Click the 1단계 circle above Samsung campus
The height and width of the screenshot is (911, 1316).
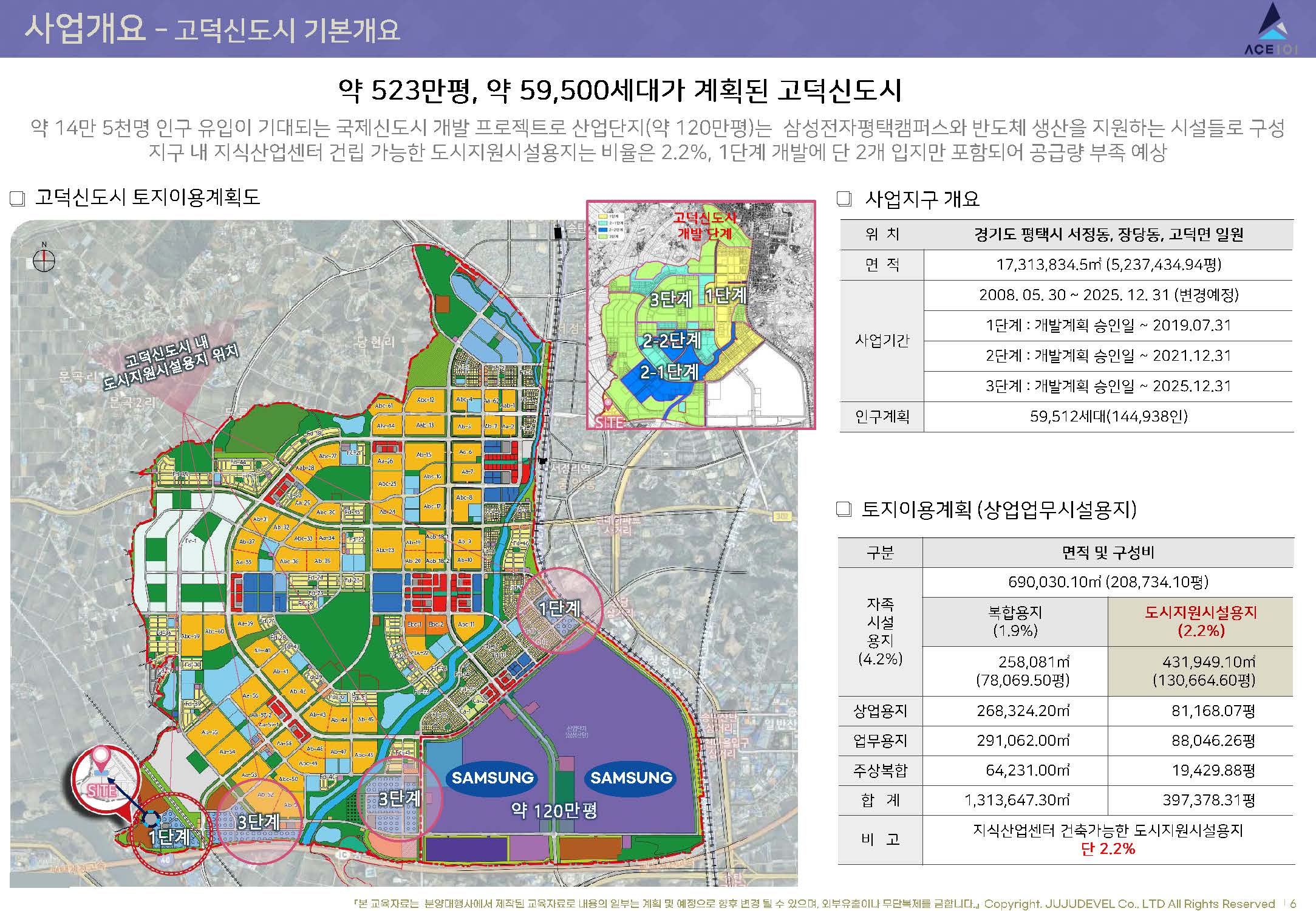pyautogui.click(x=559, y=609)
